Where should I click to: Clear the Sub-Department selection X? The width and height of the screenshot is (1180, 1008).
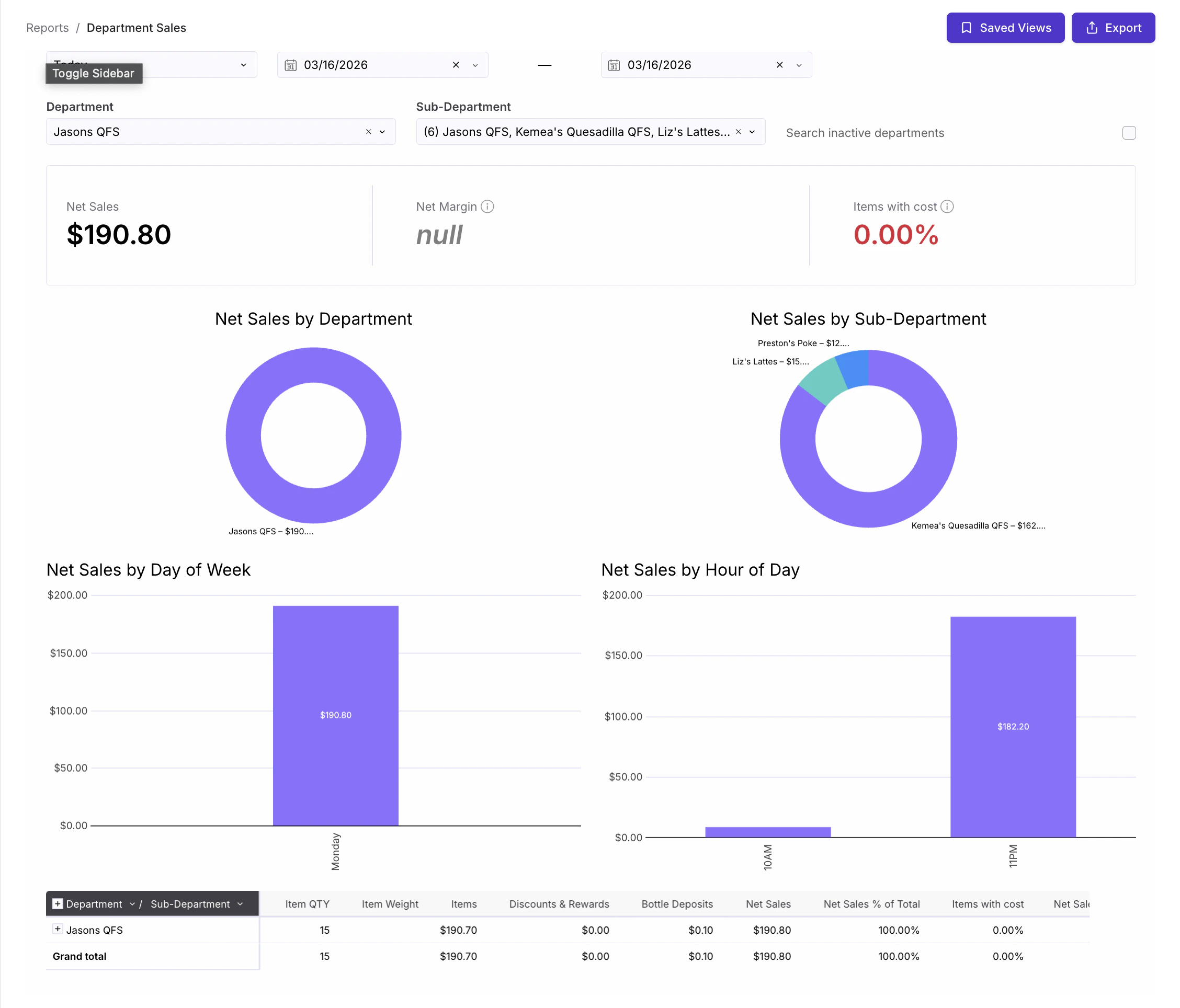coord(738,131)
